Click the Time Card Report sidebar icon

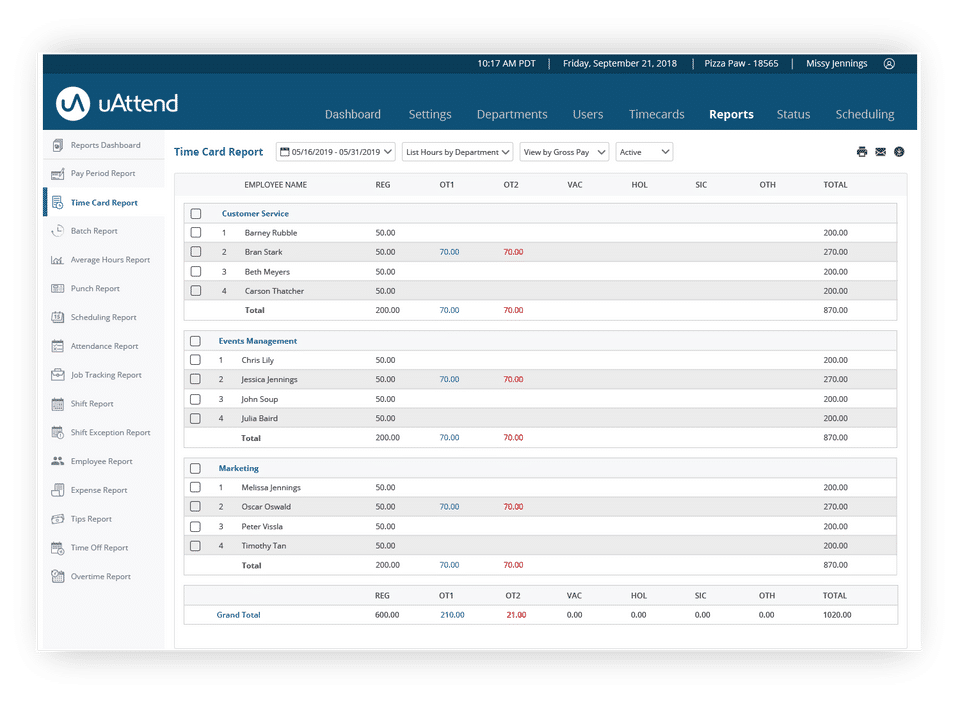coord(58,203)
